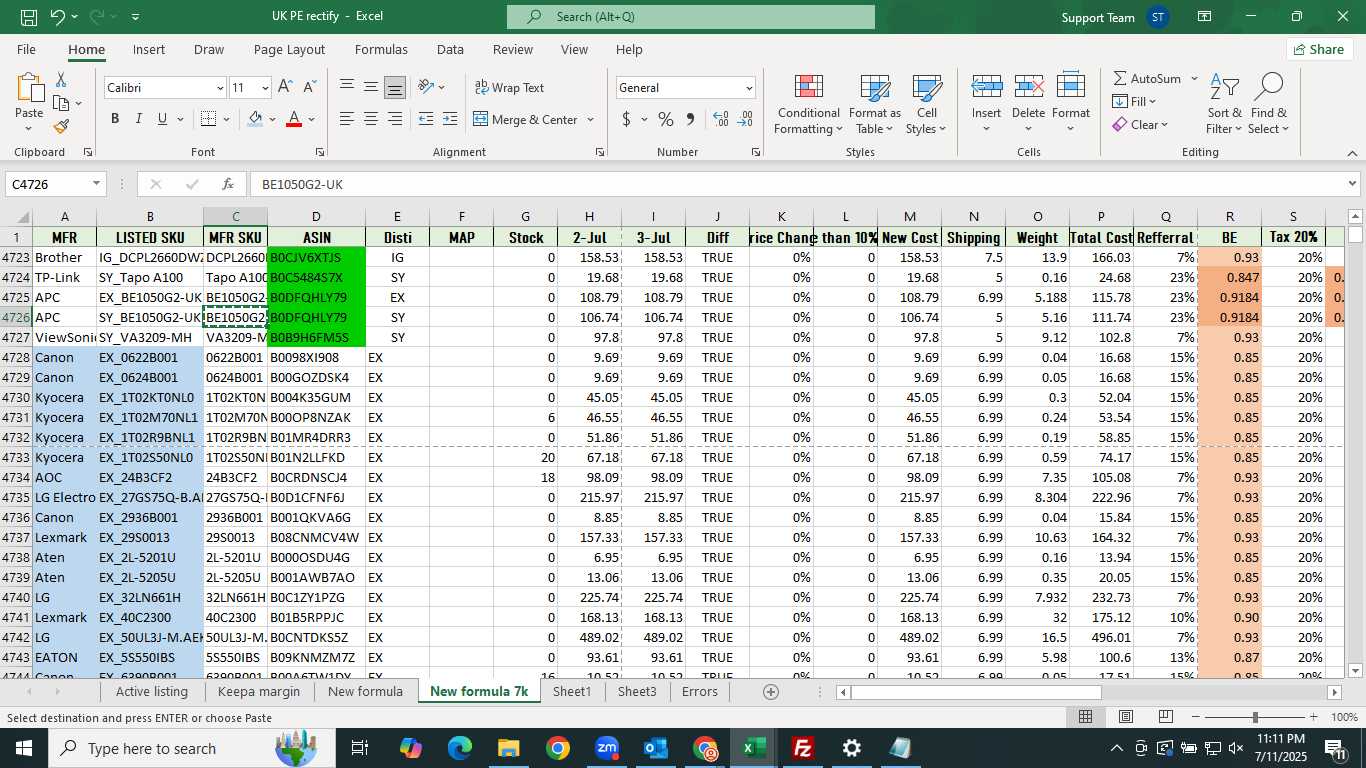Click the Delete cells icon

point(1028,86)
